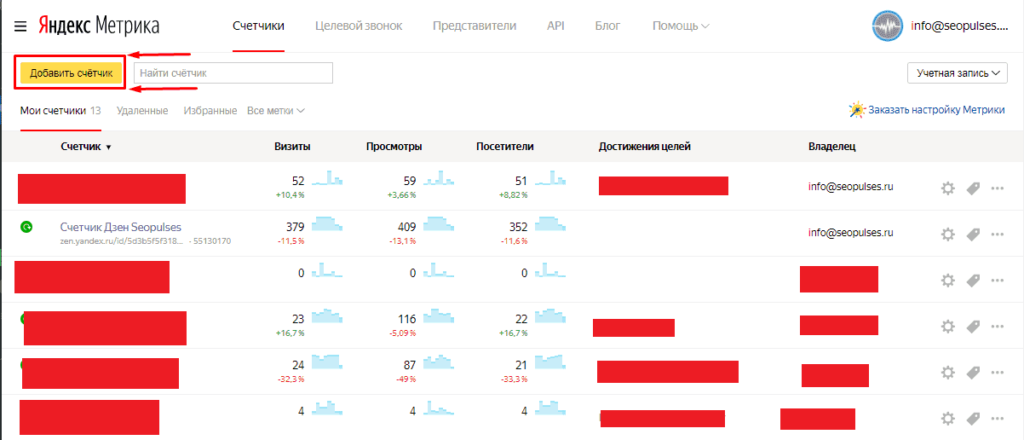This screenshot has width=1024, height=440.
Task: Click the Визиты column header
Action: (292, 147)
